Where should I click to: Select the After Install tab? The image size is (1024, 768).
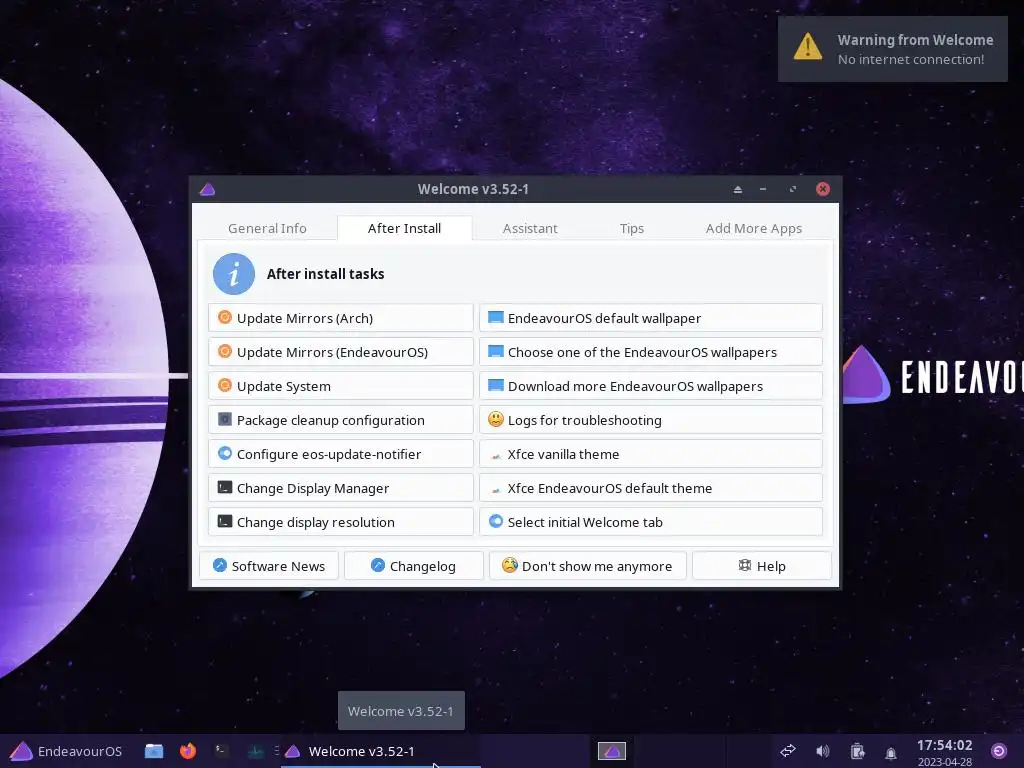click(404, 228)
